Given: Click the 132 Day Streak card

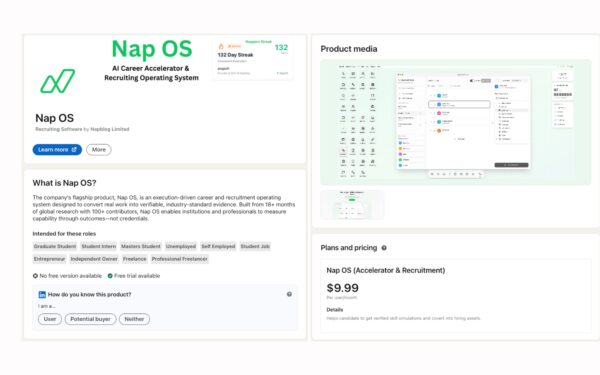Looking at the screenshot, I should [x=253, y=59].
